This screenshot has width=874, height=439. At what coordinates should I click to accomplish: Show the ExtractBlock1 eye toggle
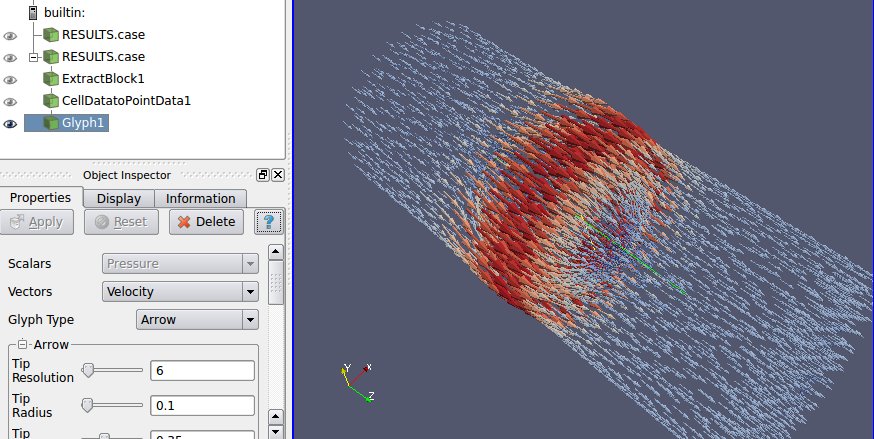click(11, 80)
